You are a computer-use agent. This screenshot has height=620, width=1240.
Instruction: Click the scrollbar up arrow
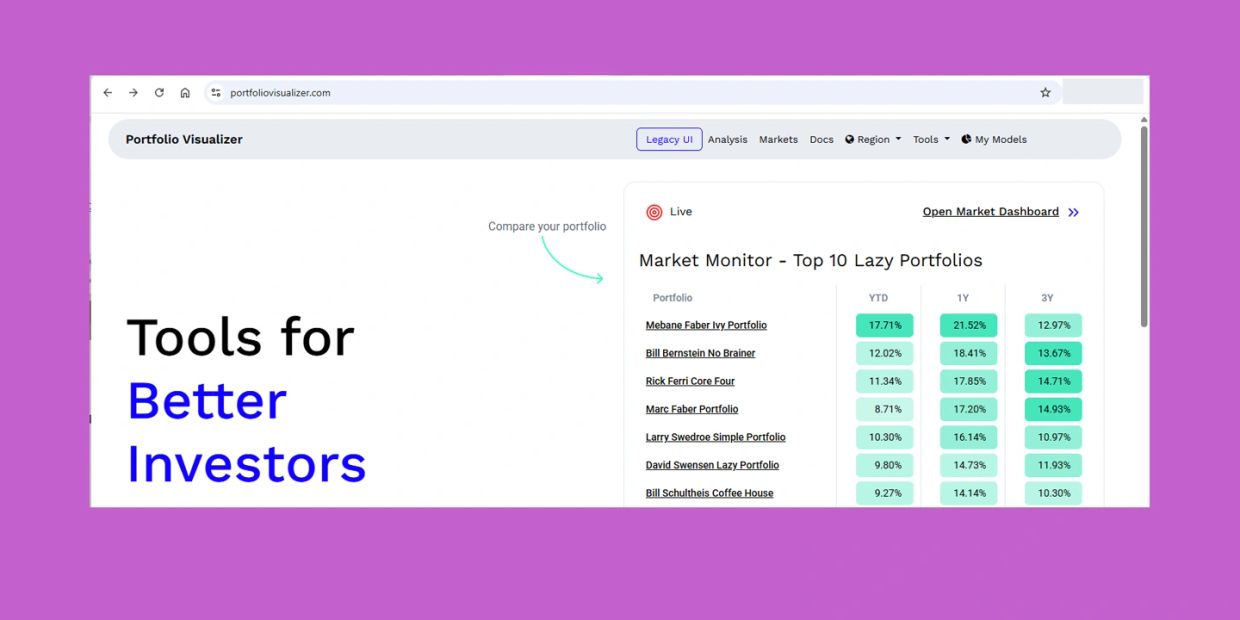tap(1144, 119)
